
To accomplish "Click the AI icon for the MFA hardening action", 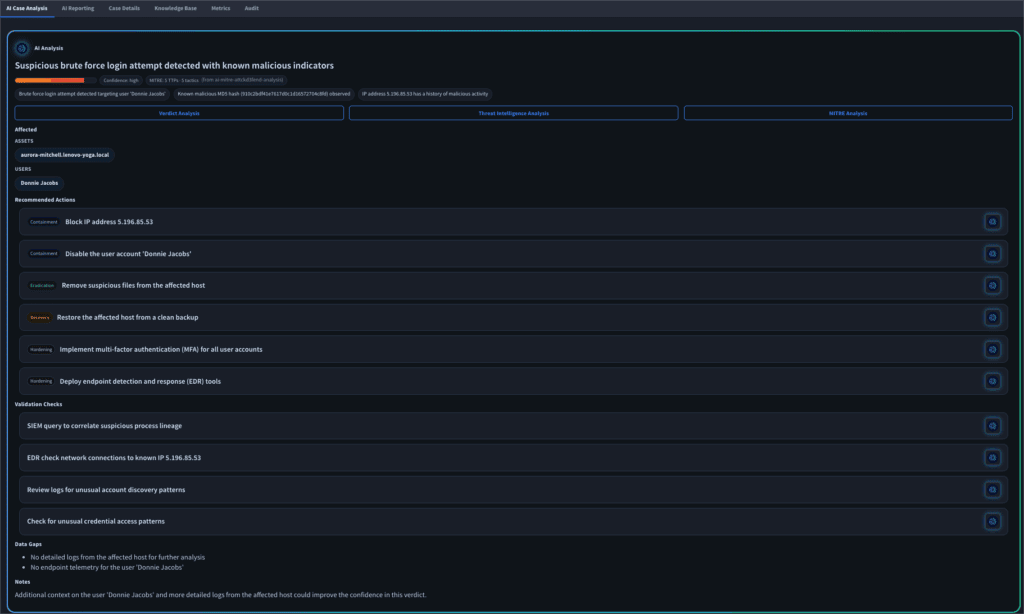I will click(x=992, y=349).
